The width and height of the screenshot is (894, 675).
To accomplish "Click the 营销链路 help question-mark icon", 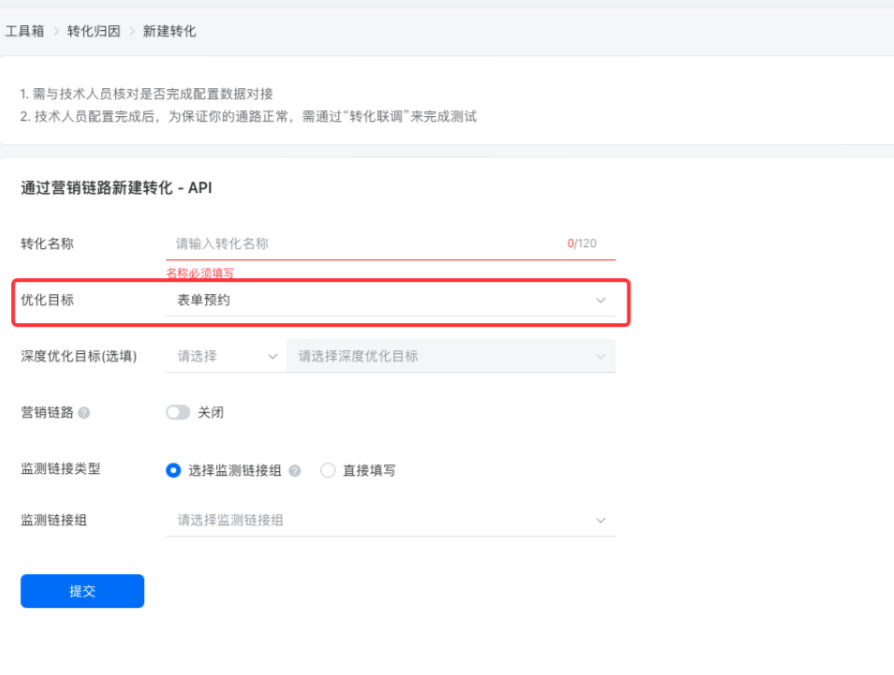I will point(84,413).
